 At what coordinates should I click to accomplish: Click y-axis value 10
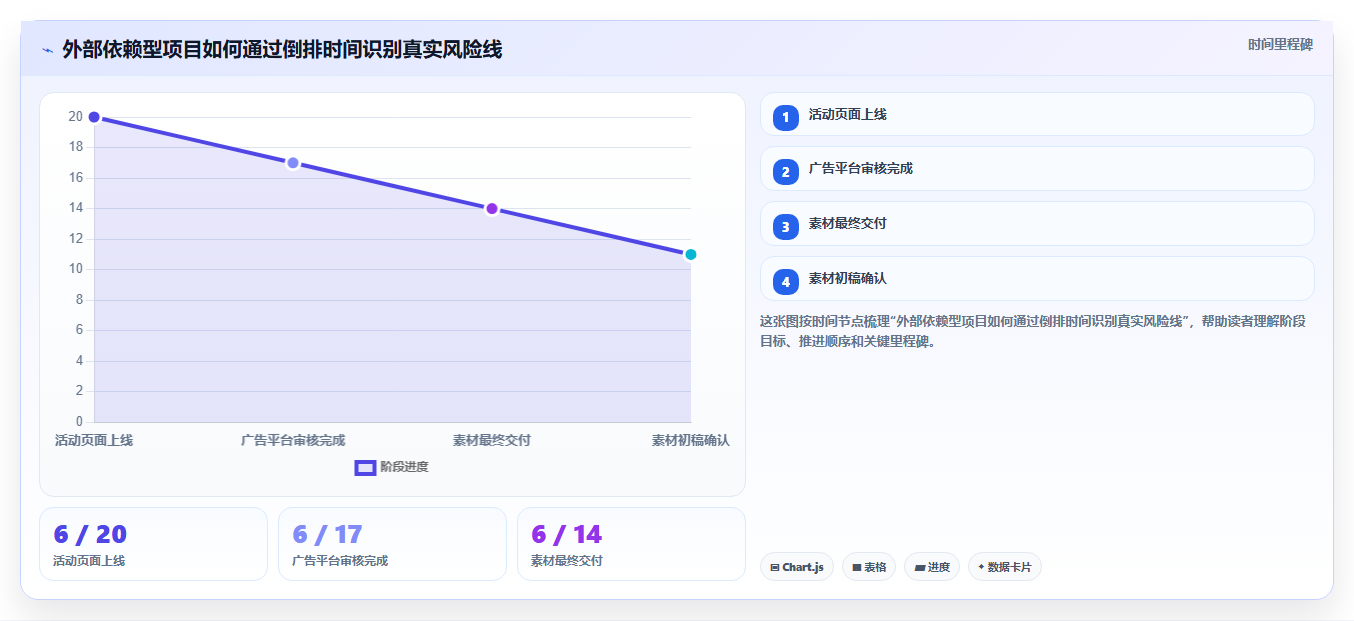[x=75, y=269]
